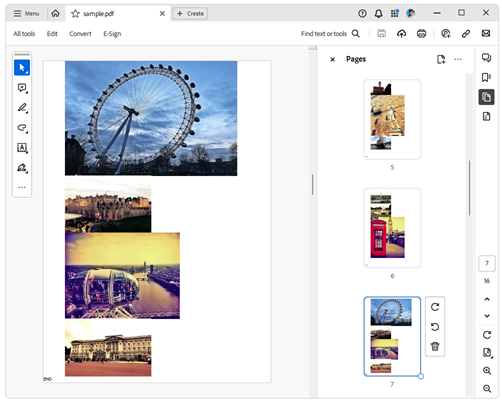Select the freehand draw tool
Screen dimensions: 502x403
click(22, 128)
